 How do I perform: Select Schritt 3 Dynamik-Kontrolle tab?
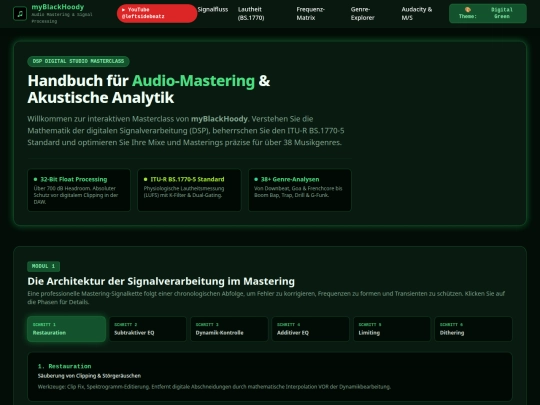point(229,329)
